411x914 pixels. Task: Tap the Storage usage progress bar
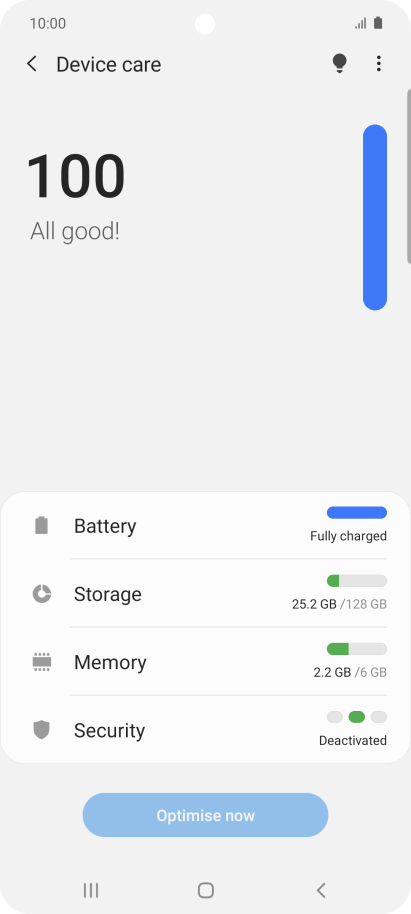(x=357, y=581)
